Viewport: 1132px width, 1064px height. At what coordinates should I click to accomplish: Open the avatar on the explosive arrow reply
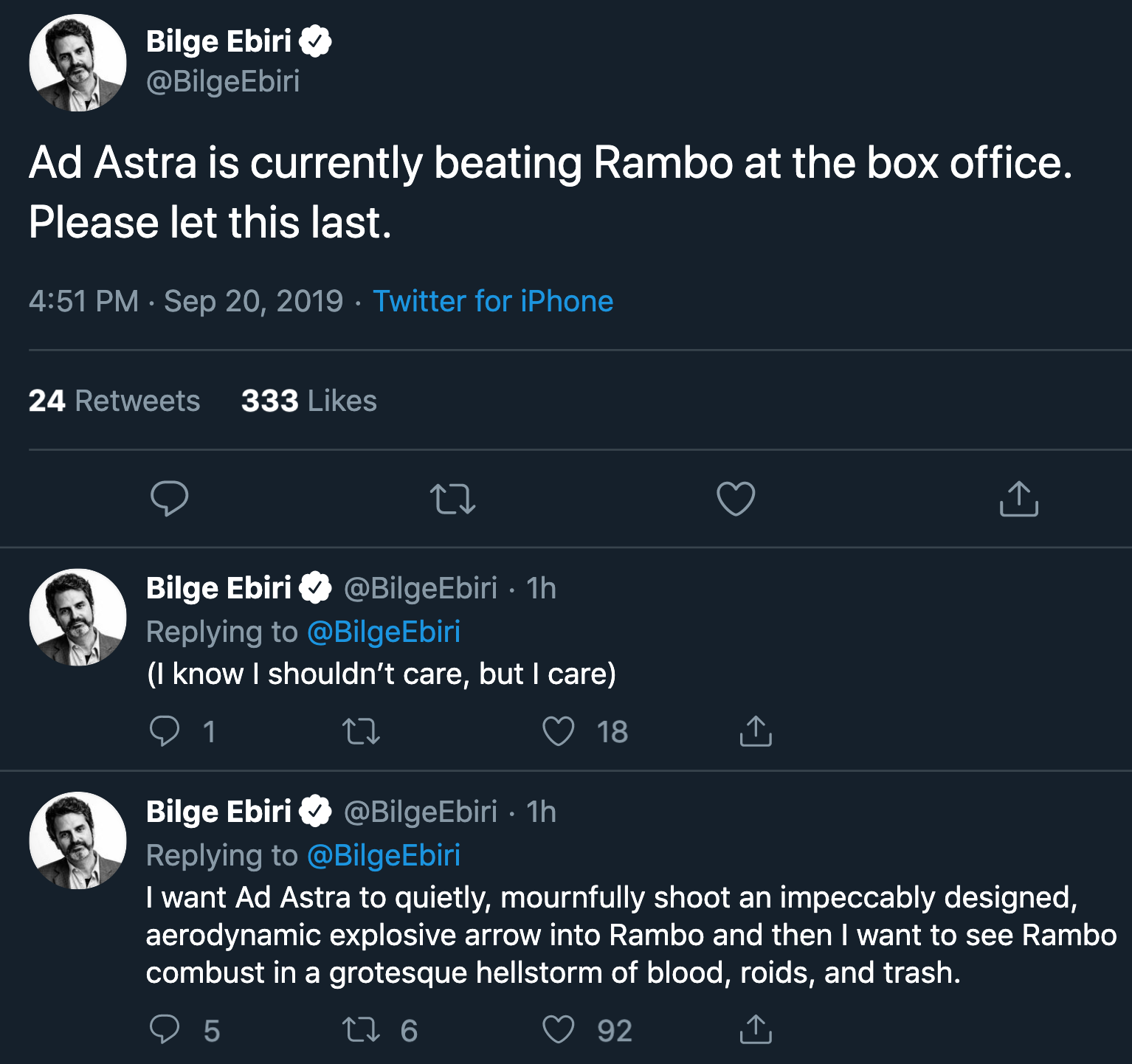click(x=77, y=840)
